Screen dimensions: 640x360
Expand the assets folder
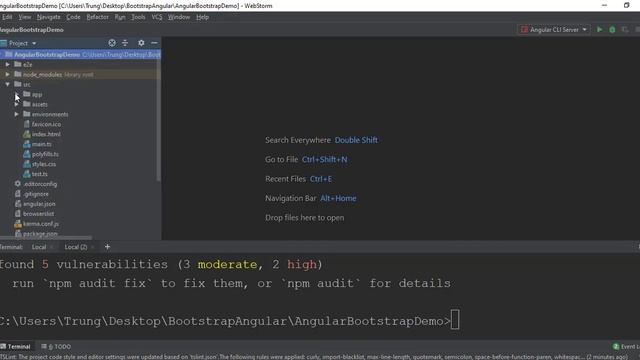16,104
